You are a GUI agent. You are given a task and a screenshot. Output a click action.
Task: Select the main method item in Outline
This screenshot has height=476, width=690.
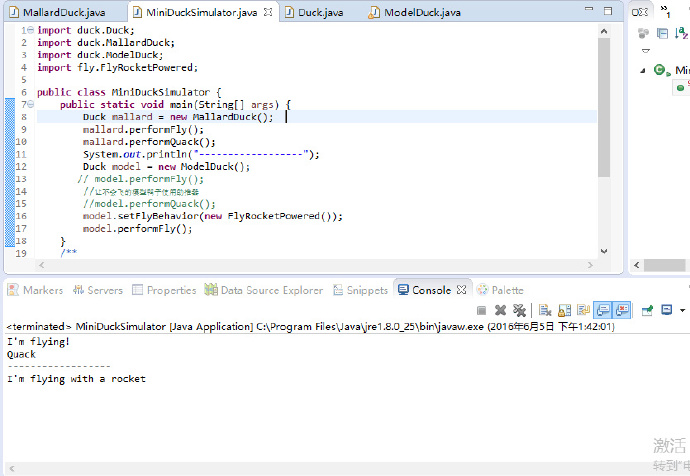[x=682, y=88]
